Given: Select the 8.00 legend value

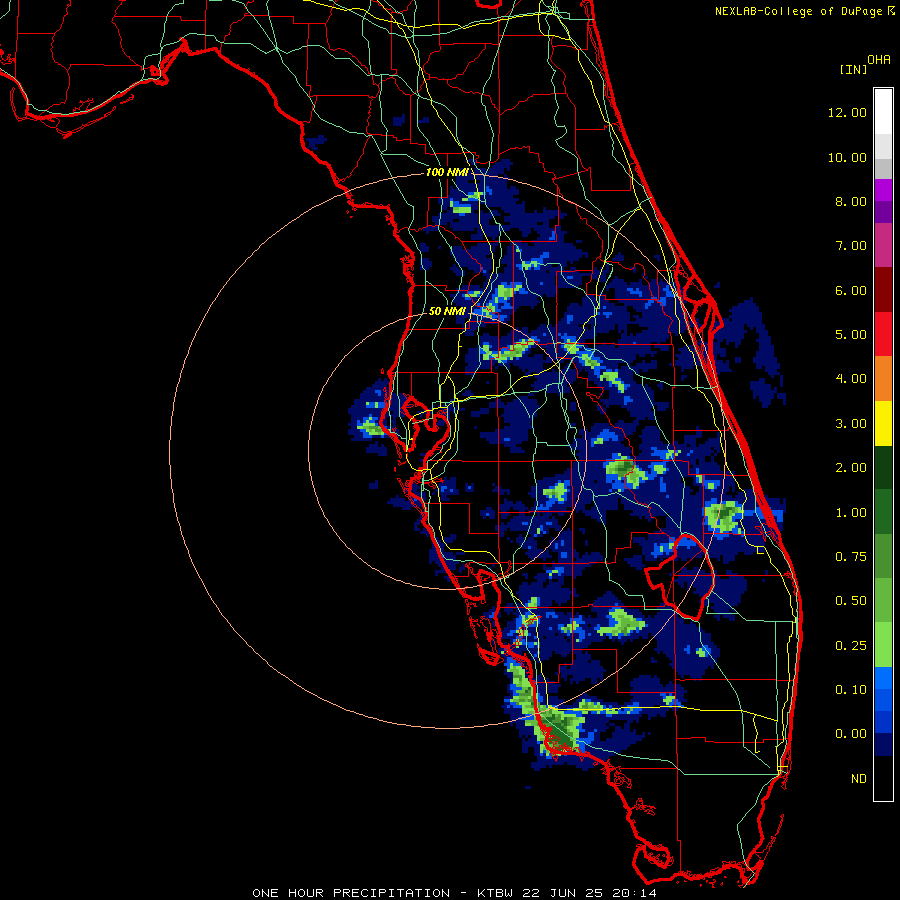Looking at the screenshot, I should tap(851, 201).
